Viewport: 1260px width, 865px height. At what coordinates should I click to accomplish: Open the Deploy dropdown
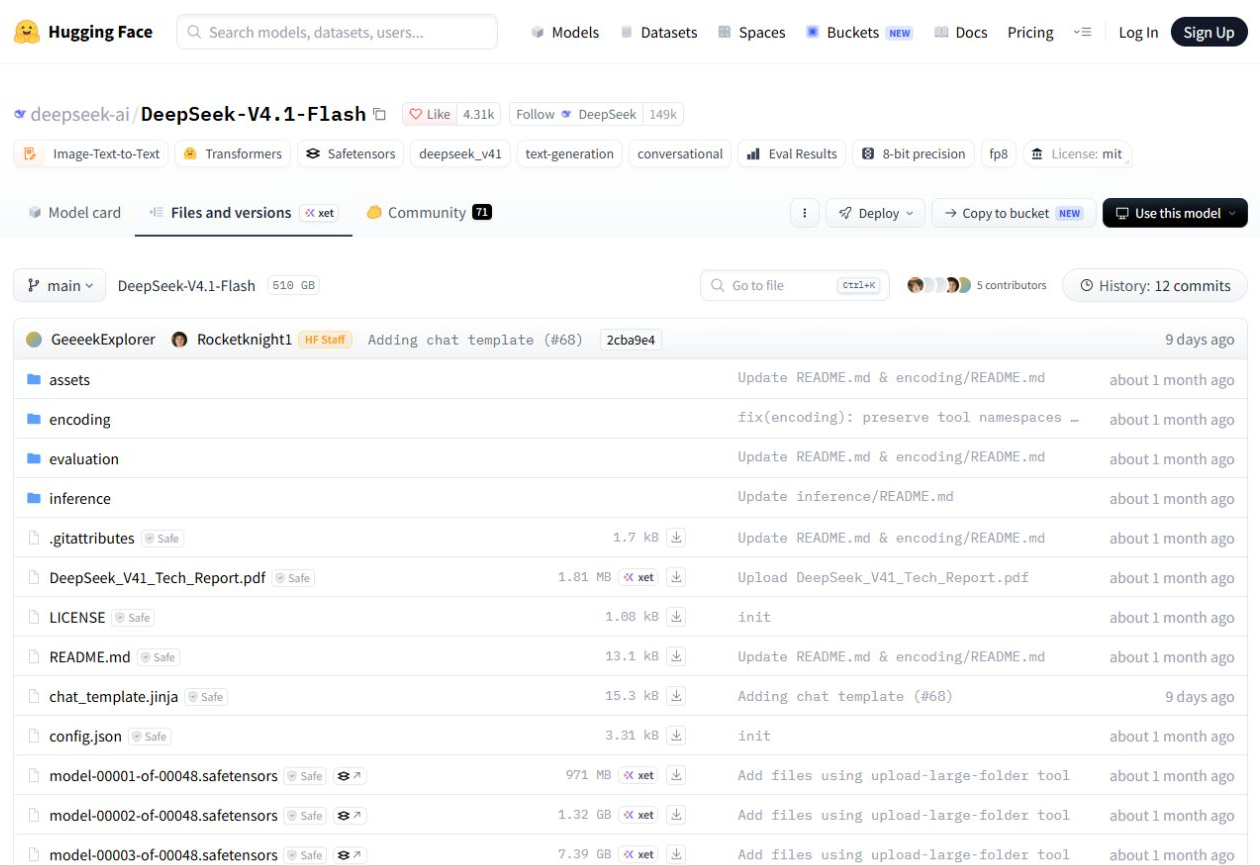[875, 213]
